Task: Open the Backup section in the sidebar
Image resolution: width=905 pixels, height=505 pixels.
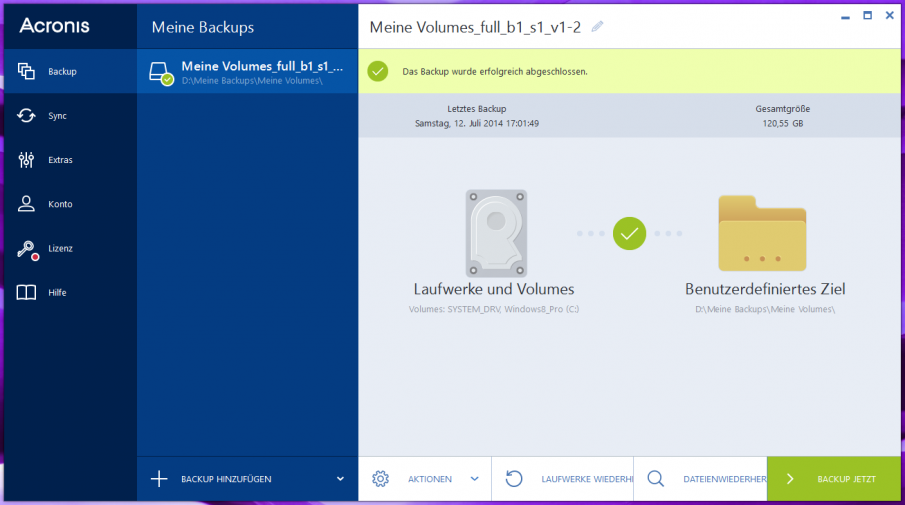Action: 70,71
